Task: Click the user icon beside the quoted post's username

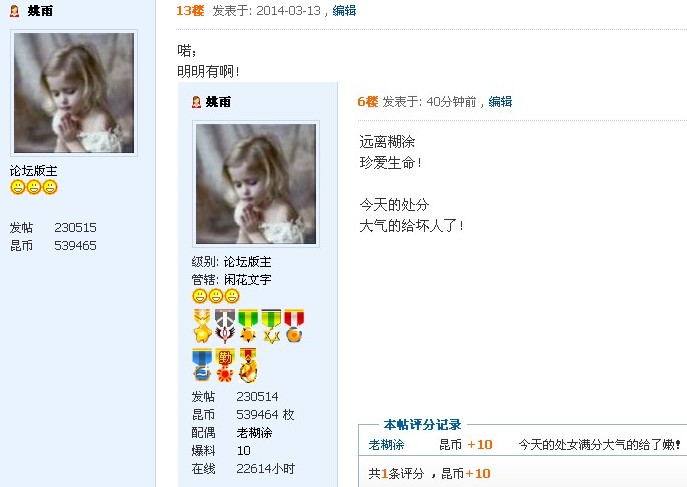Action: 197,102
